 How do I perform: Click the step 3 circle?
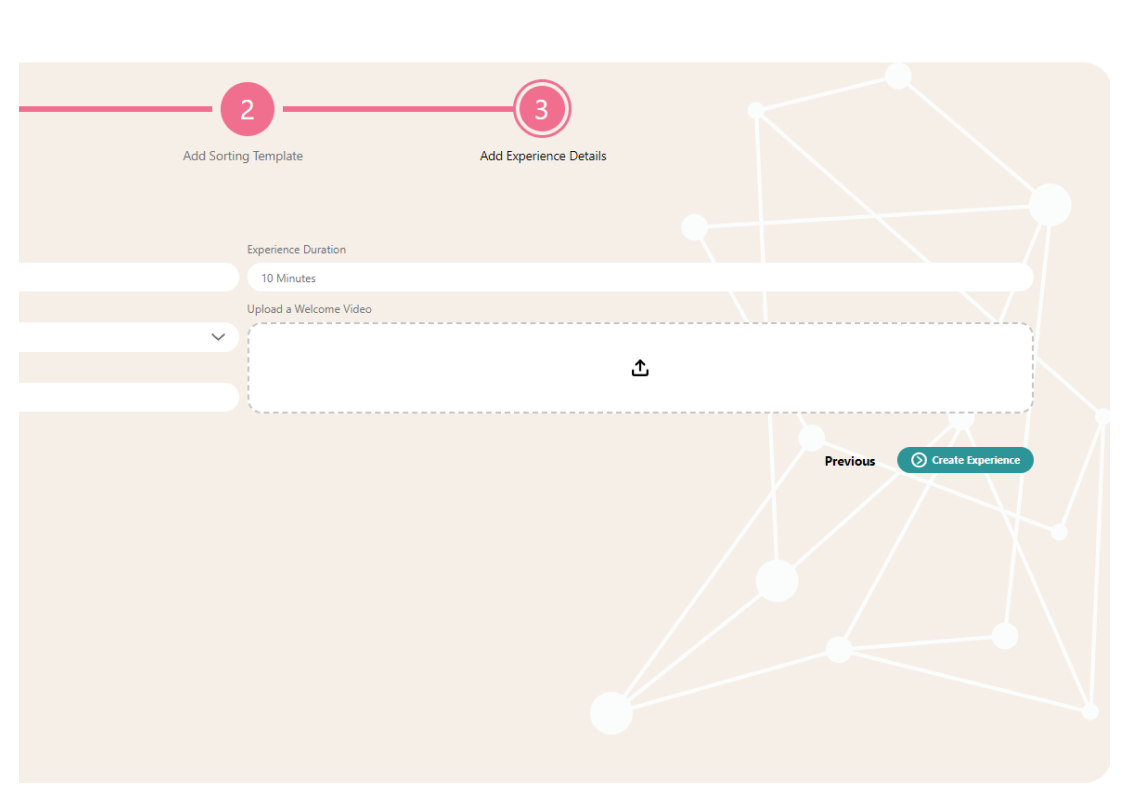(x=542, y=109)
